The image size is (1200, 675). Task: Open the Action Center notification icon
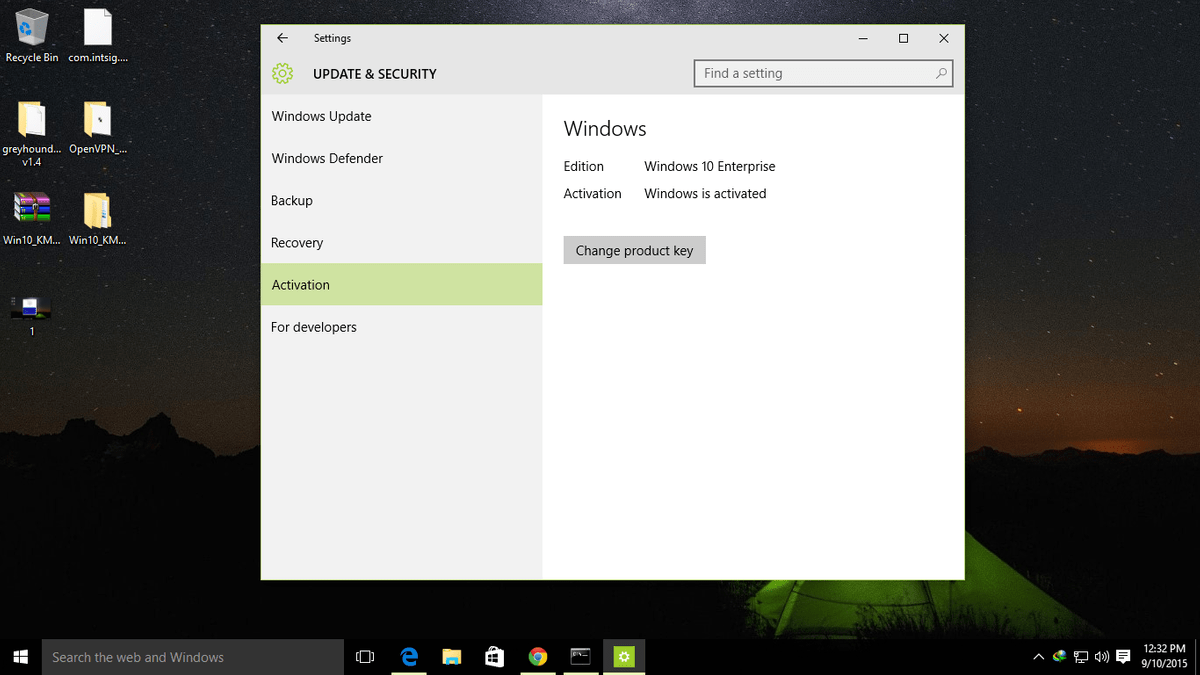[1122, 657]
